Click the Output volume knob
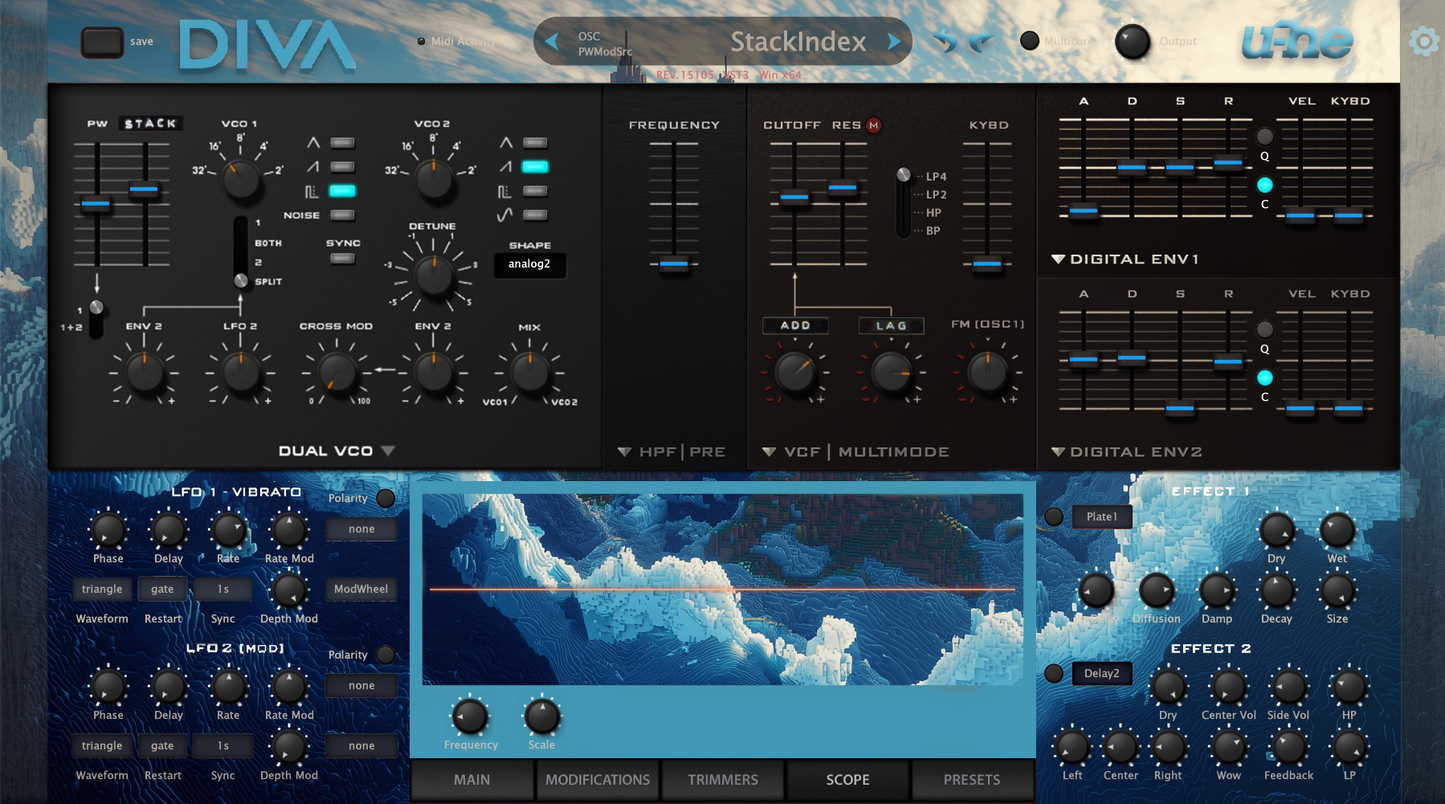Viewport: 1445px width, 804px height. point(1132,42)
